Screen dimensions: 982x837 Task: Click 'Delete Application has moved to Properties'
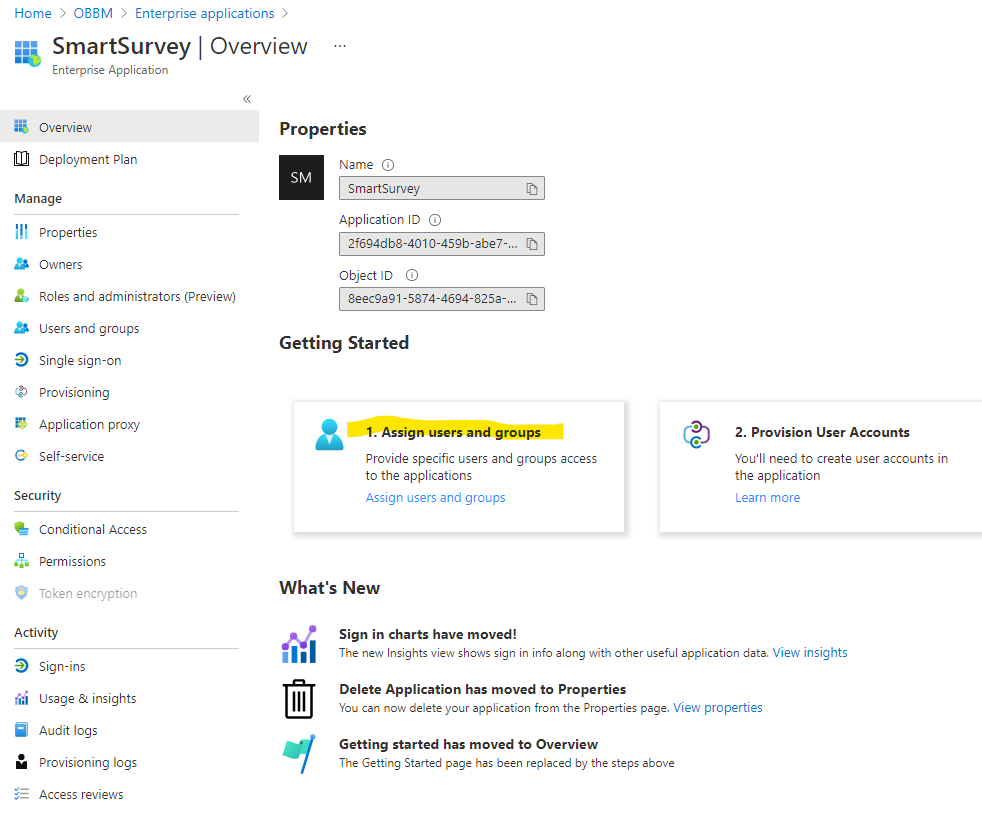482,689
